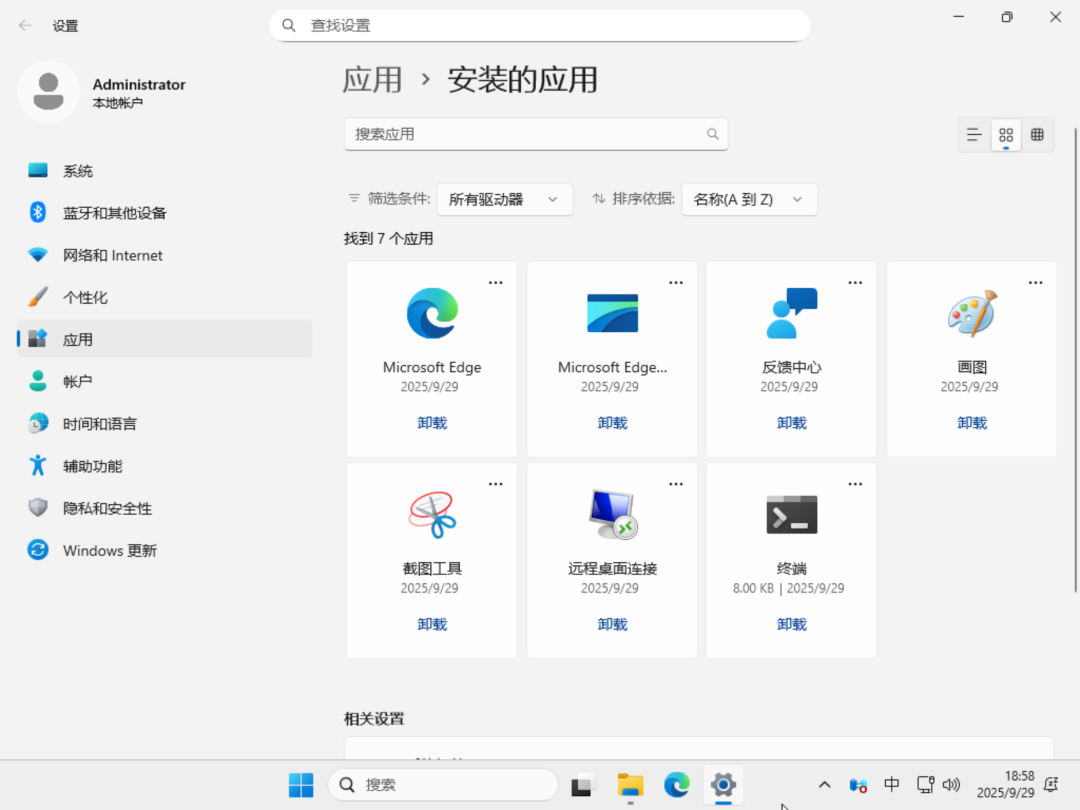
Task: Click the taskbar 搜索 box
Action: [442, 785]
